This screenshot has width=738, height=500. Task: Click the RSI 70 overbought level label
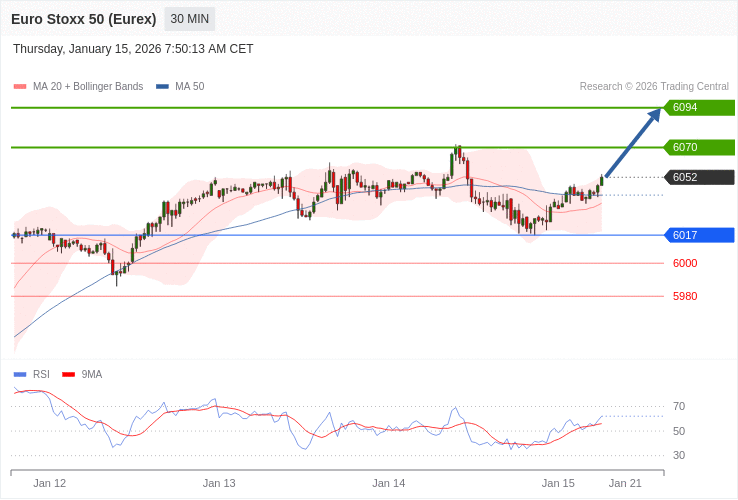(679, 406)
